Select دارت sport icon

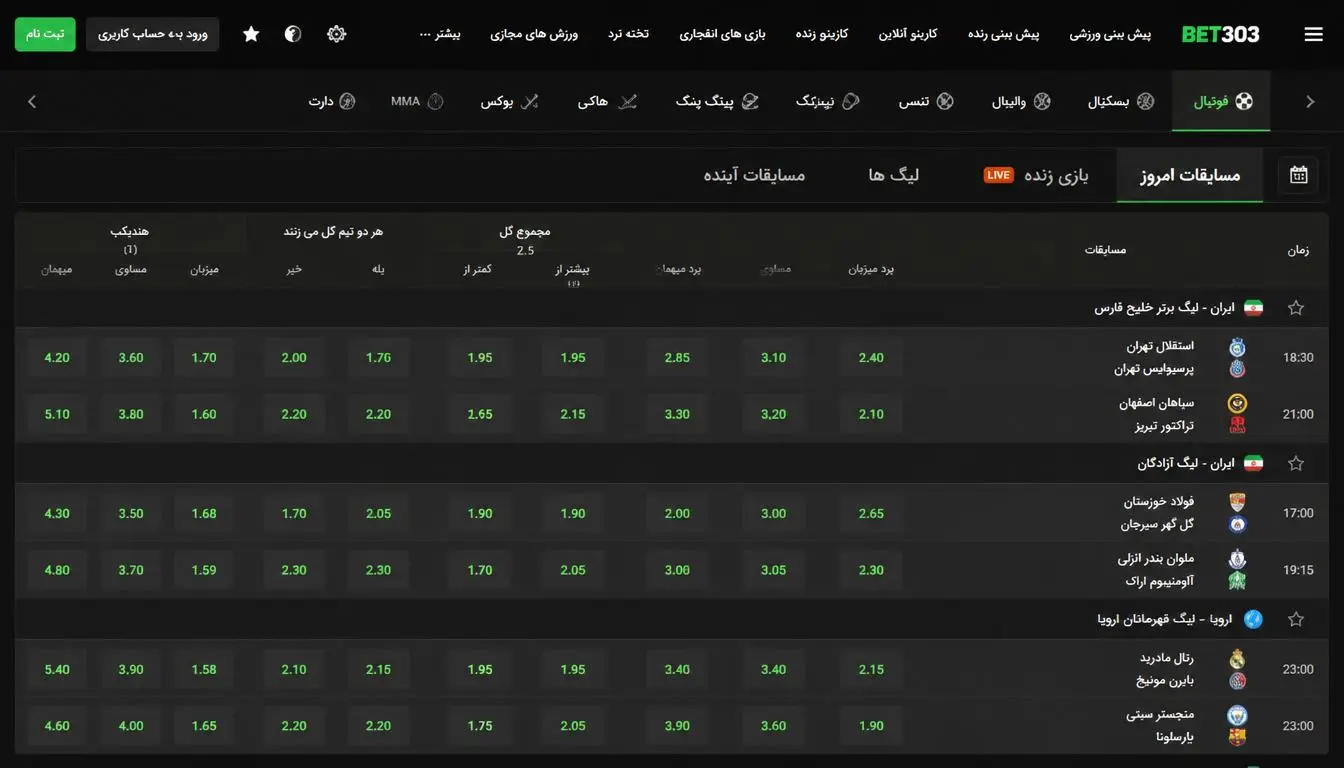pyautogui.click(x=332, y=101)
